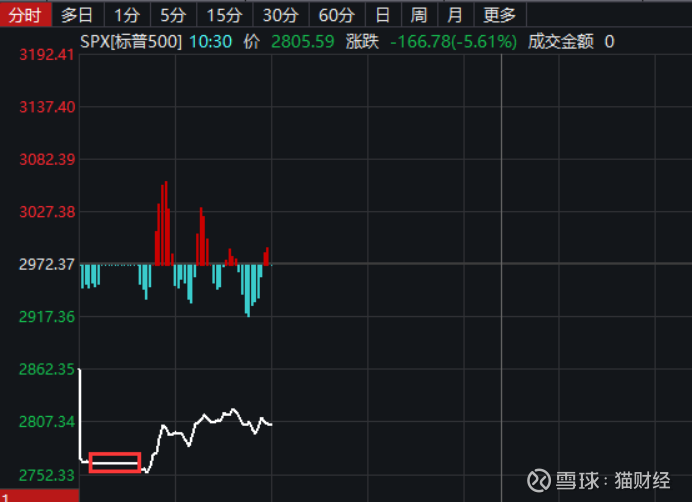Open the 1分 one-minute chart tab
693x503 pixels.
tap(127, 15)
